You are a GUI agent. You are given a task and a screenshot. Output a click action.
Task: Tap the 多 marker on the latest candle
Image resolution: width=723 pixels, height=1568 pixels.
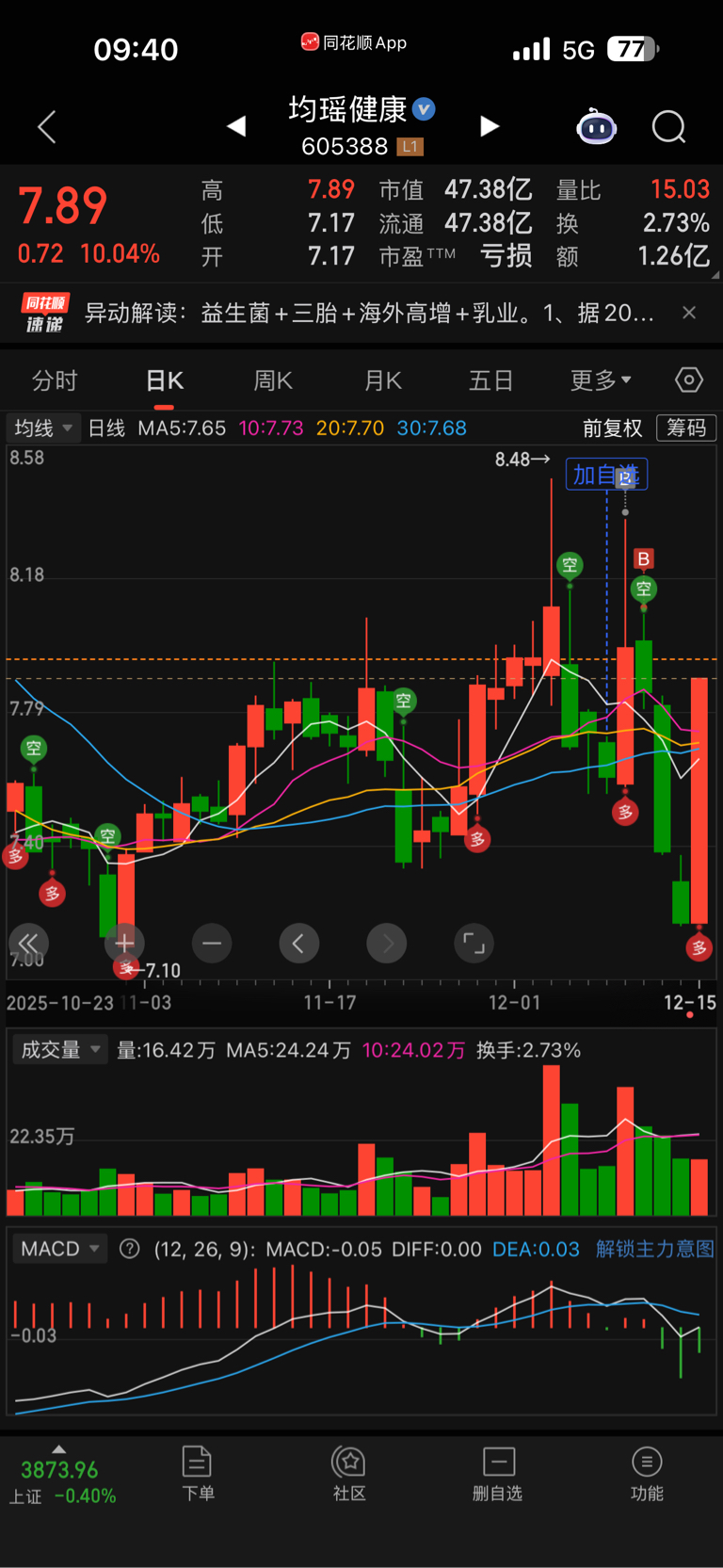[699, 947]
